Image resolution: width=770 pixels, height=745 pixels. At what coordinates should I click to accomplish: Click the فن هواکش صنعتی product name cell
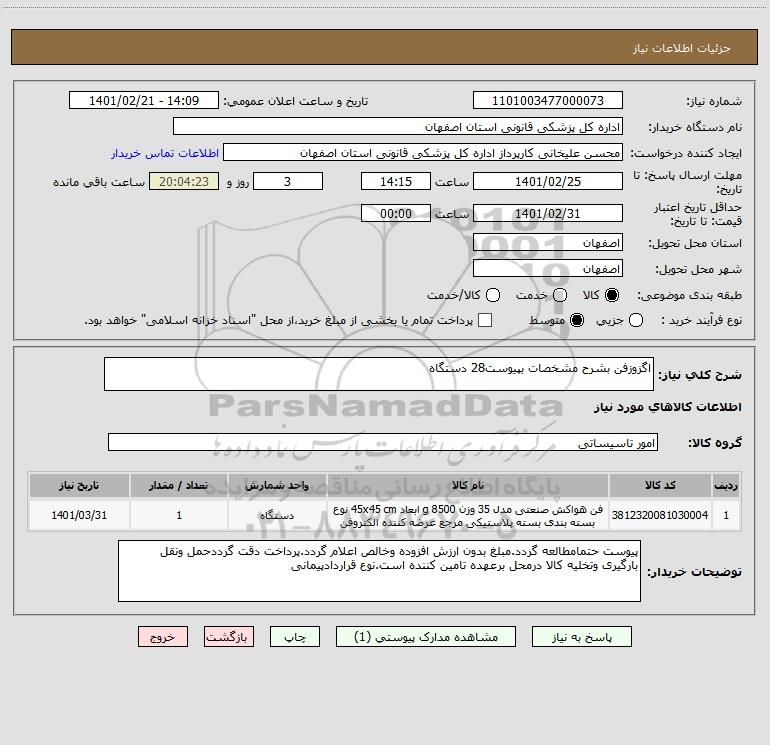pyautogui.click(x=468, y=515)
